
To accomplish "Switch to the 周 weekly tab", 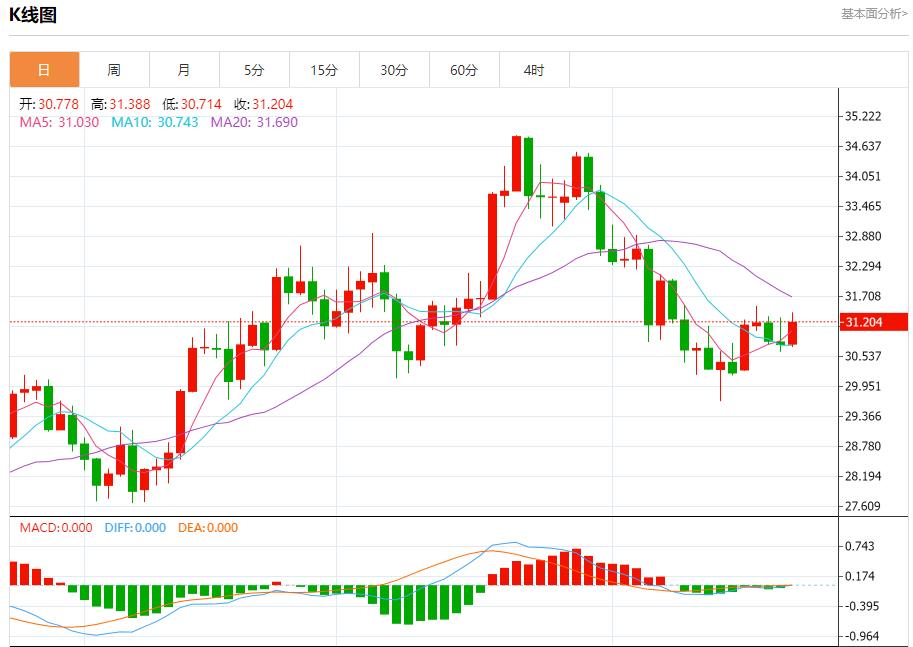I will pyautogui.click(x=114, y=70).
